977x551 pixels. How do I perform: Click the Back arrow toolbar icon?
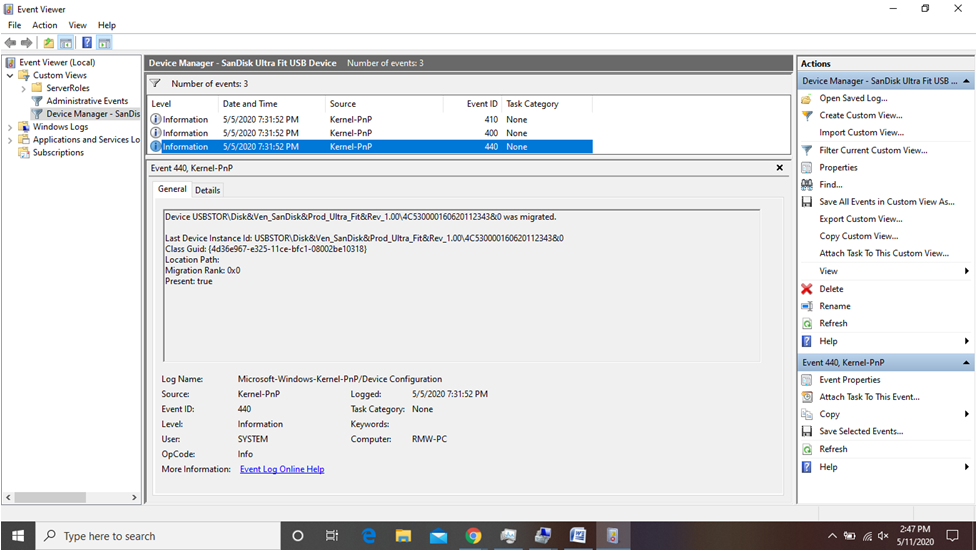pyautogui.click(x=11, y=43)
